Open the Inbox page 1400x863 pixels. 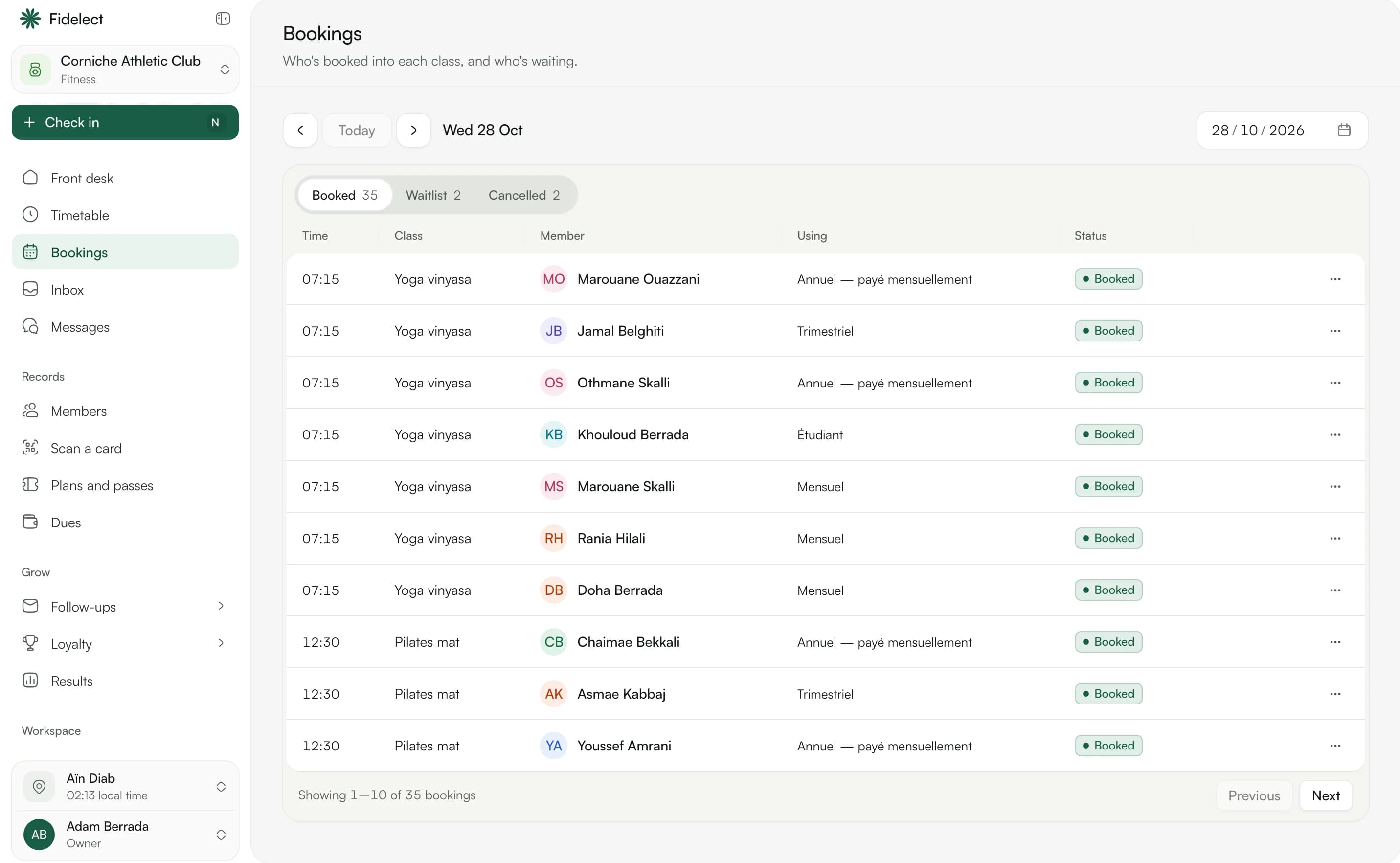(x=125, y=290)
